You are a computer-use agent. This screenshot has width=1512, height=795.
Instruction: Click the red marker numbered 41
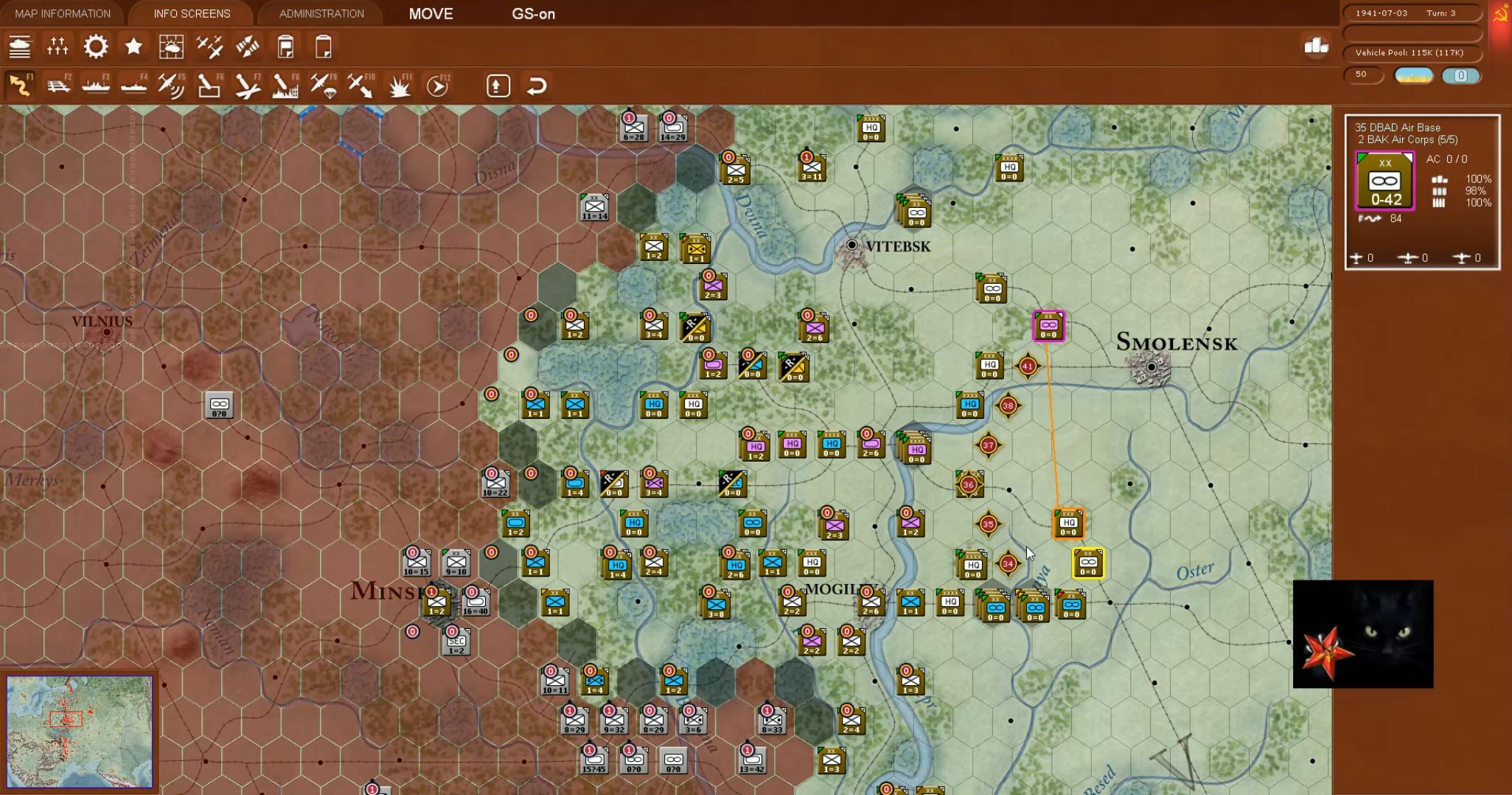tap(1028, 366)
